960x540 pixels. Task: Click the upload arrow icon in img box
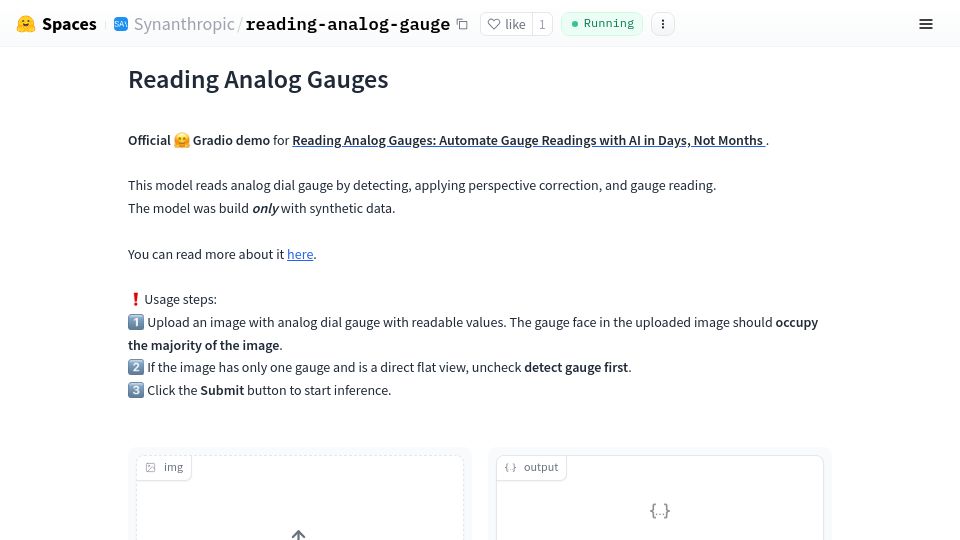(x=298, y=534)
